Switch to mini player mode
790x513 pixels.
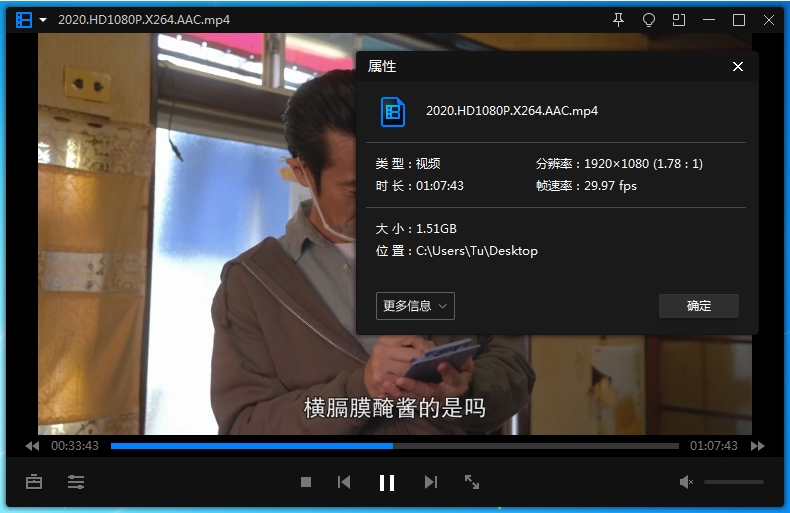pyautogui.click(x=679, y=20)
